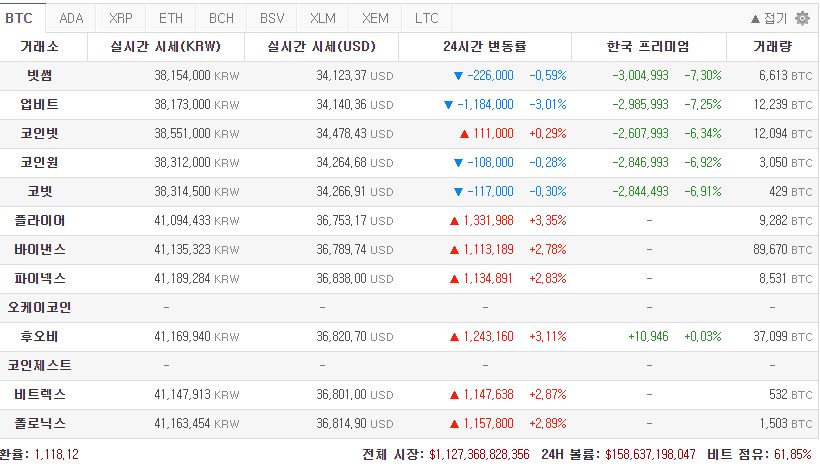Click the 38,173,000 KRW price cell
Image resolution: width=820 pixels, height=475 pixels.
(x=197, y=105)
